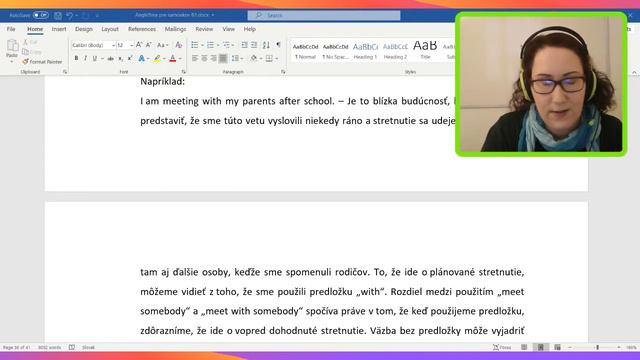Open Font dialog launcher
The width and height of the screenshot is (640, 360).
point(183,72)
